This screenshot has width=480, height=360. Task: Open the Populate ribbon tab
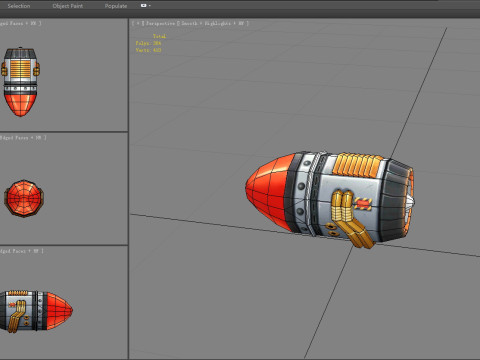pos(116,6)
